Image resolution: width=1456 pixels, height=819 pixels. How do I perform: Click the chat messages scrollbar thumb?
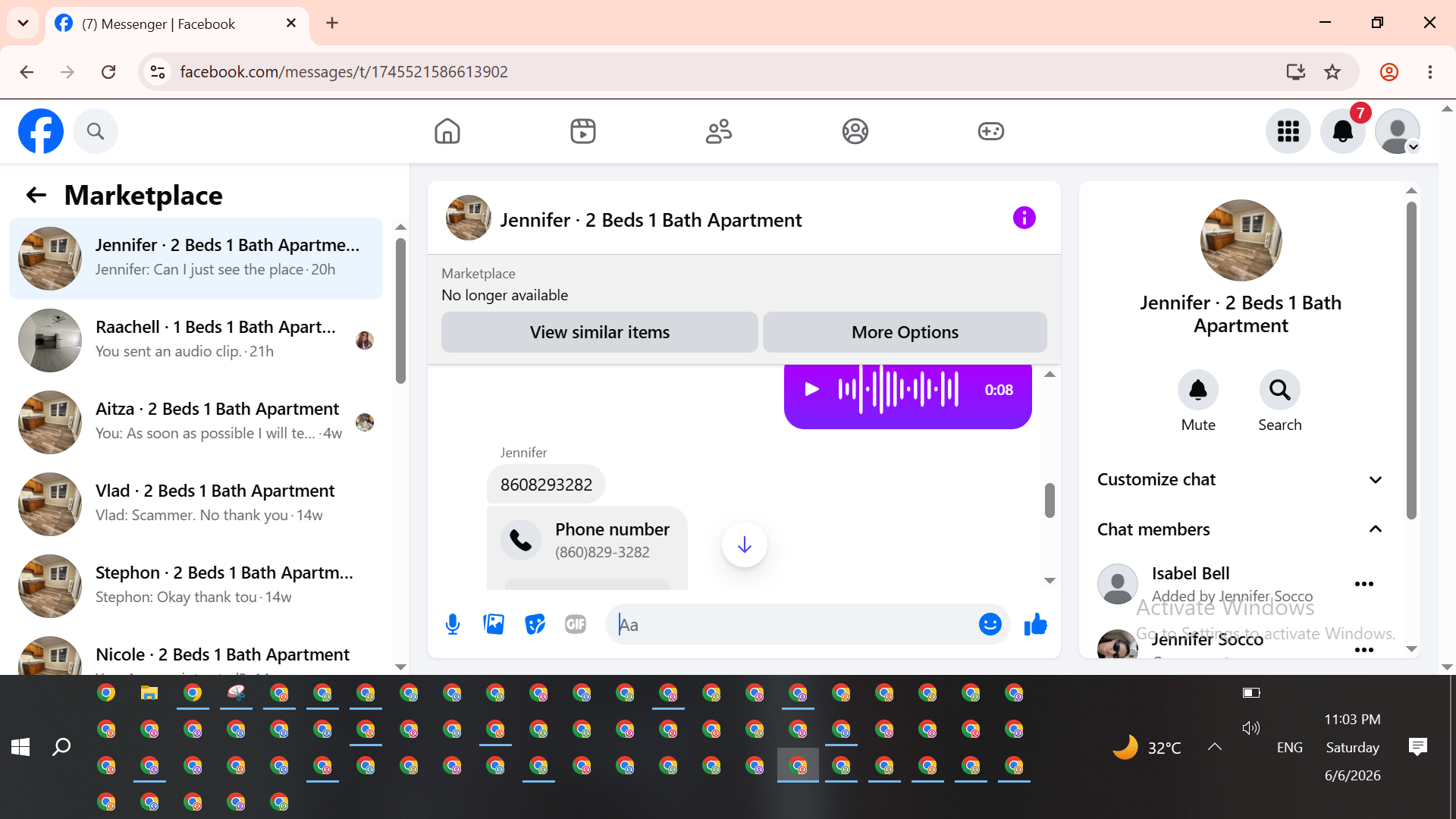click(x=1050, y=500)
